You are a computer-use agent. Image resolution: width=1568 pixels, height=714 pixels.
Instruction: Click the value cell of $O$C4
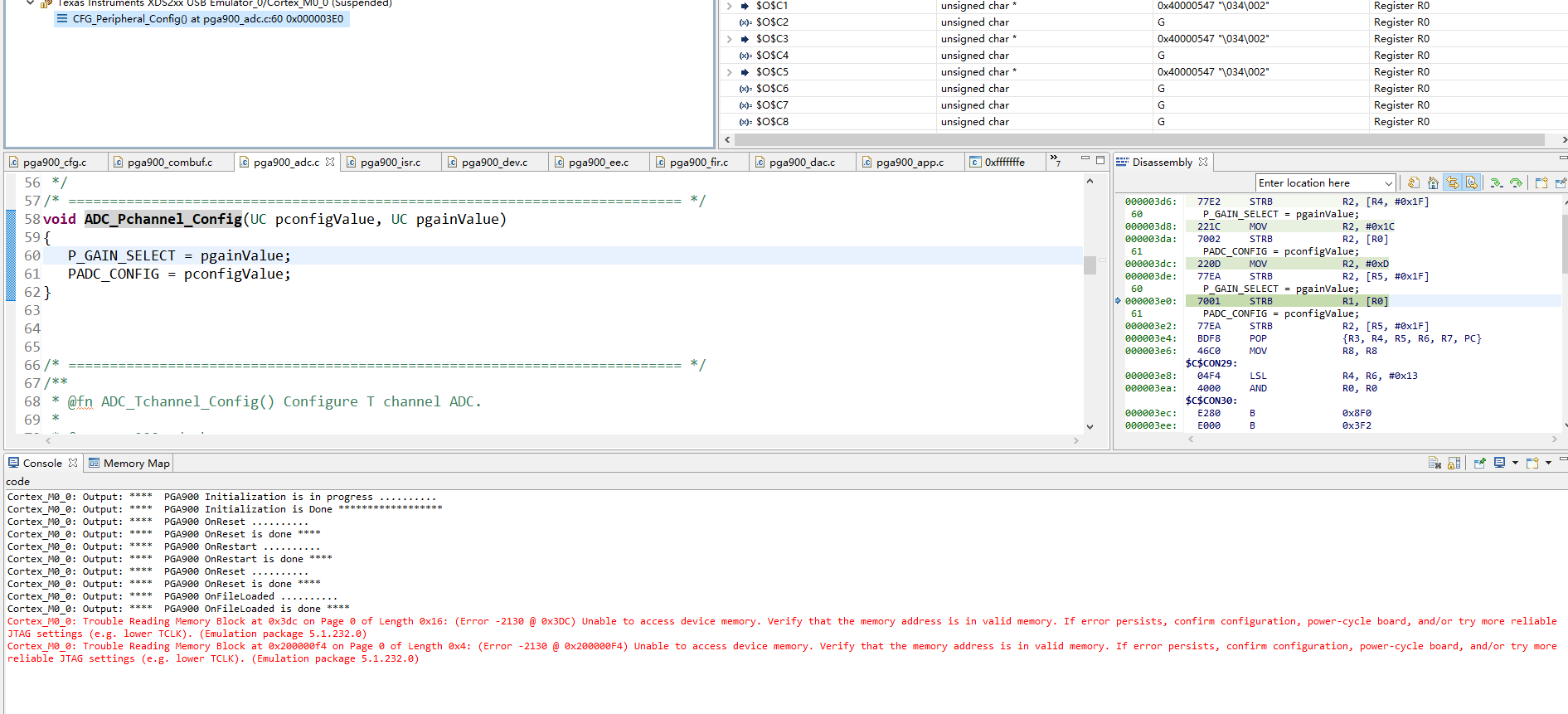(1260, 56)
